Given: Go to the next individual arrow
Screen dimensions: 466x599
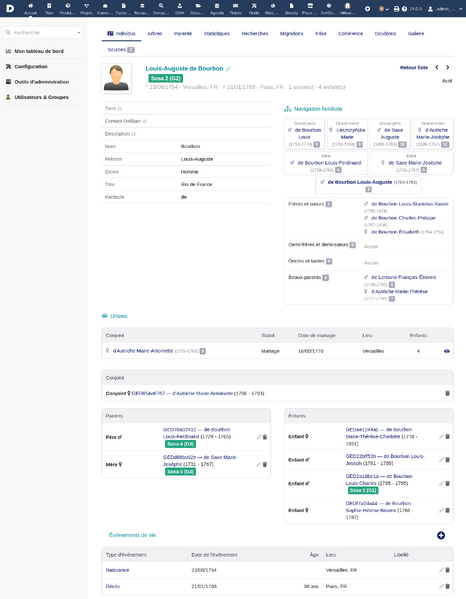Looking at the screenshot, I should (448, 67).
